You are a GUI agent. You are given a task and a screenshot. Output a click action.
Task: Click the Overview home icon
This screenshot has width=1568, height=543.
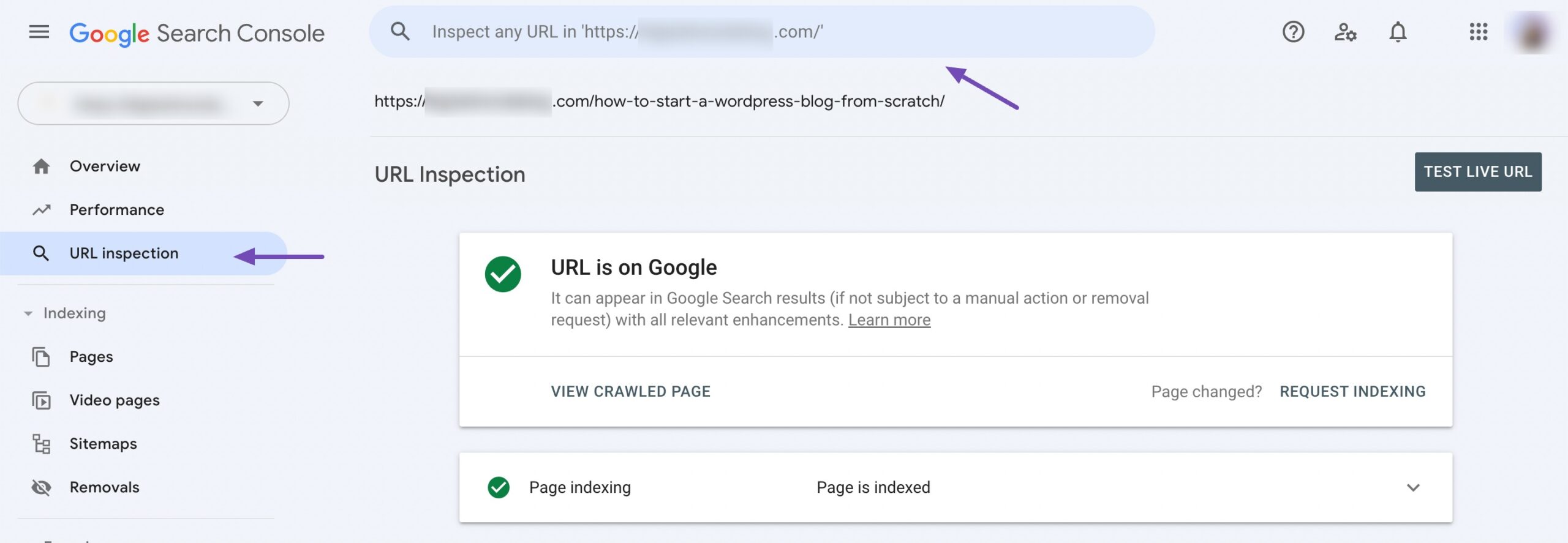click(41, 166)
